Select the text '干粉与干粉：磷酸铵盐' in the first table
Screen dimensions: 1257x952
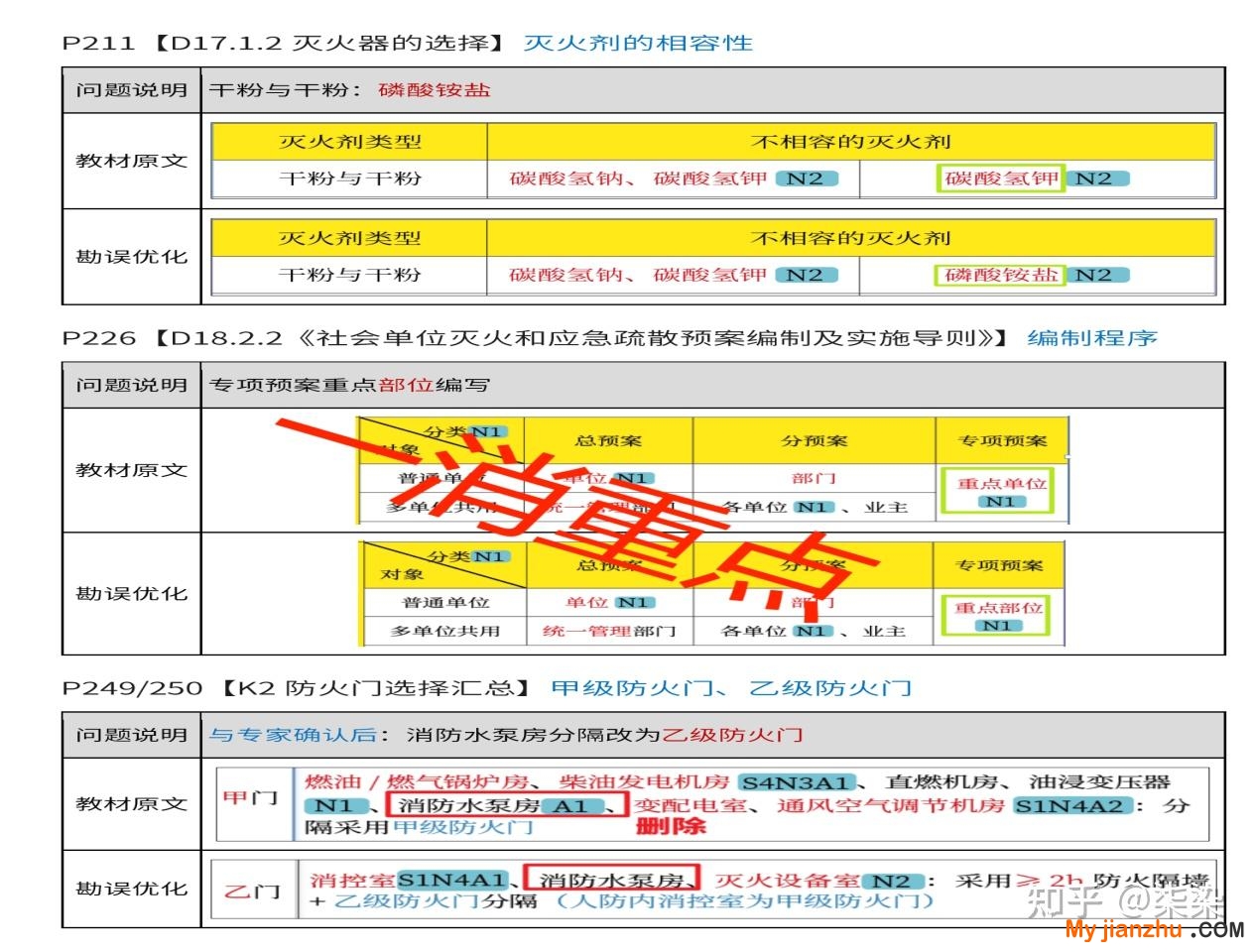pos(350,90)
